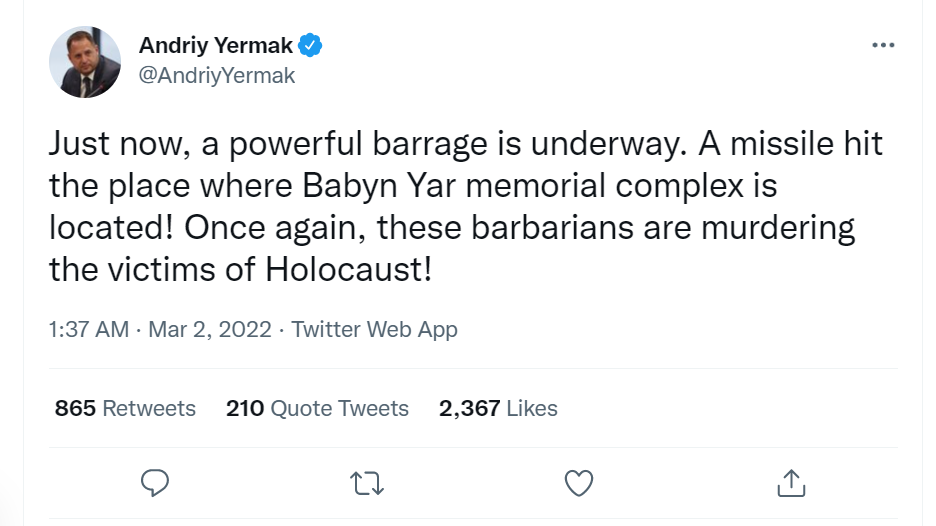Open Andriy Yermak's profile picture

85,62
